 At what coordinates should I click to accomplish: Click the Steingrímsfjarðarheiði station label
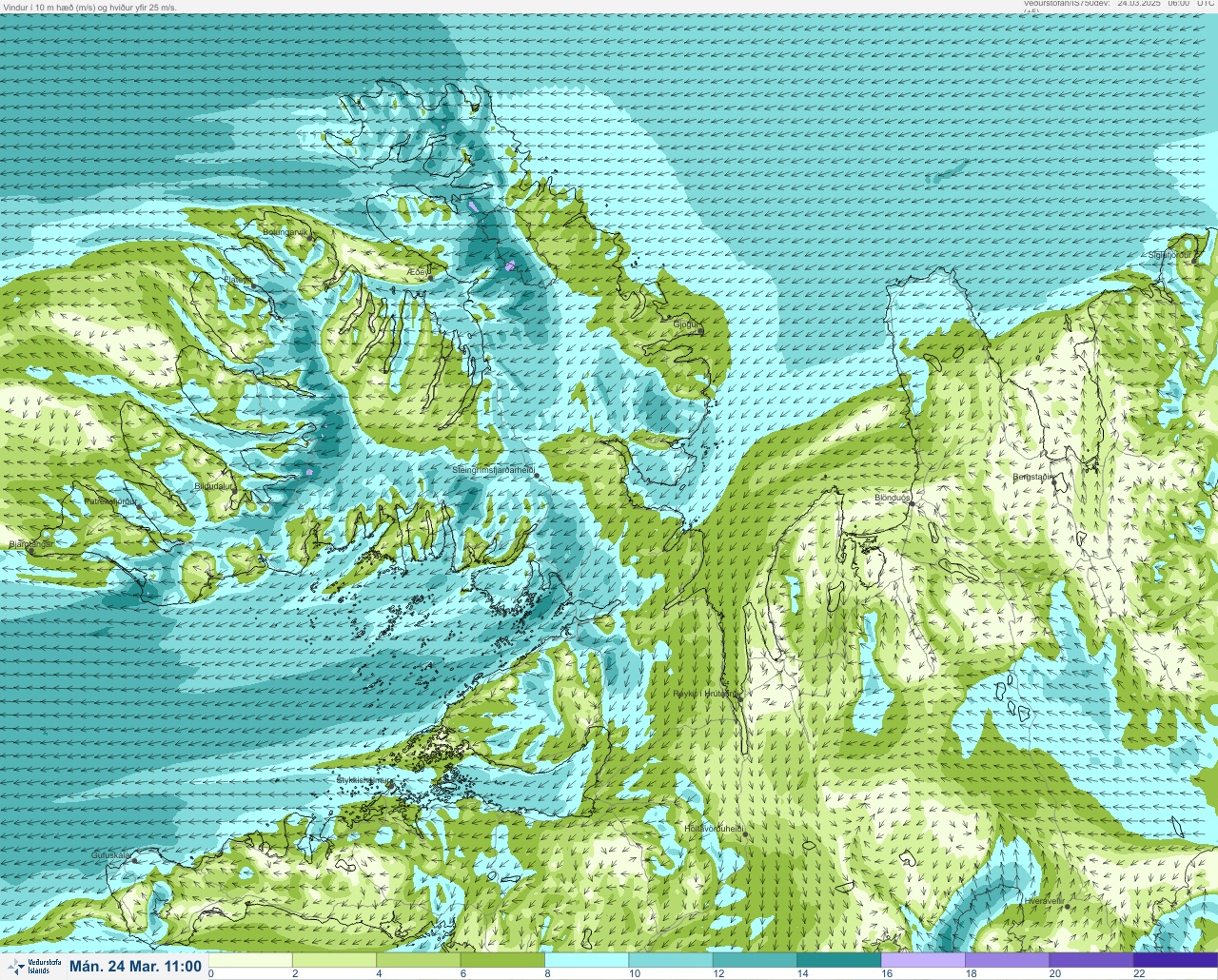pos(492,469)
